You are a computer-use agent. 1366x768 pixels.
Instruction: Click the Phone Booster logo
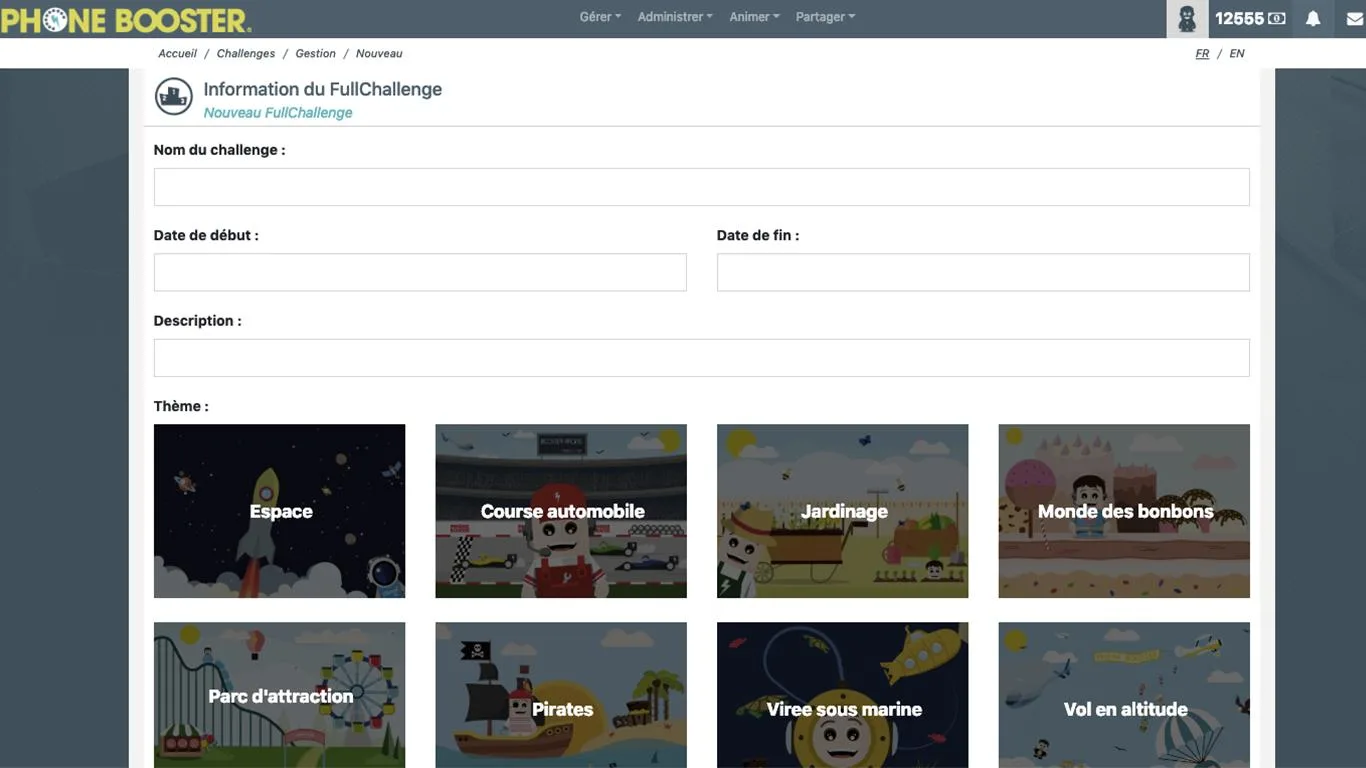[126, 19]
